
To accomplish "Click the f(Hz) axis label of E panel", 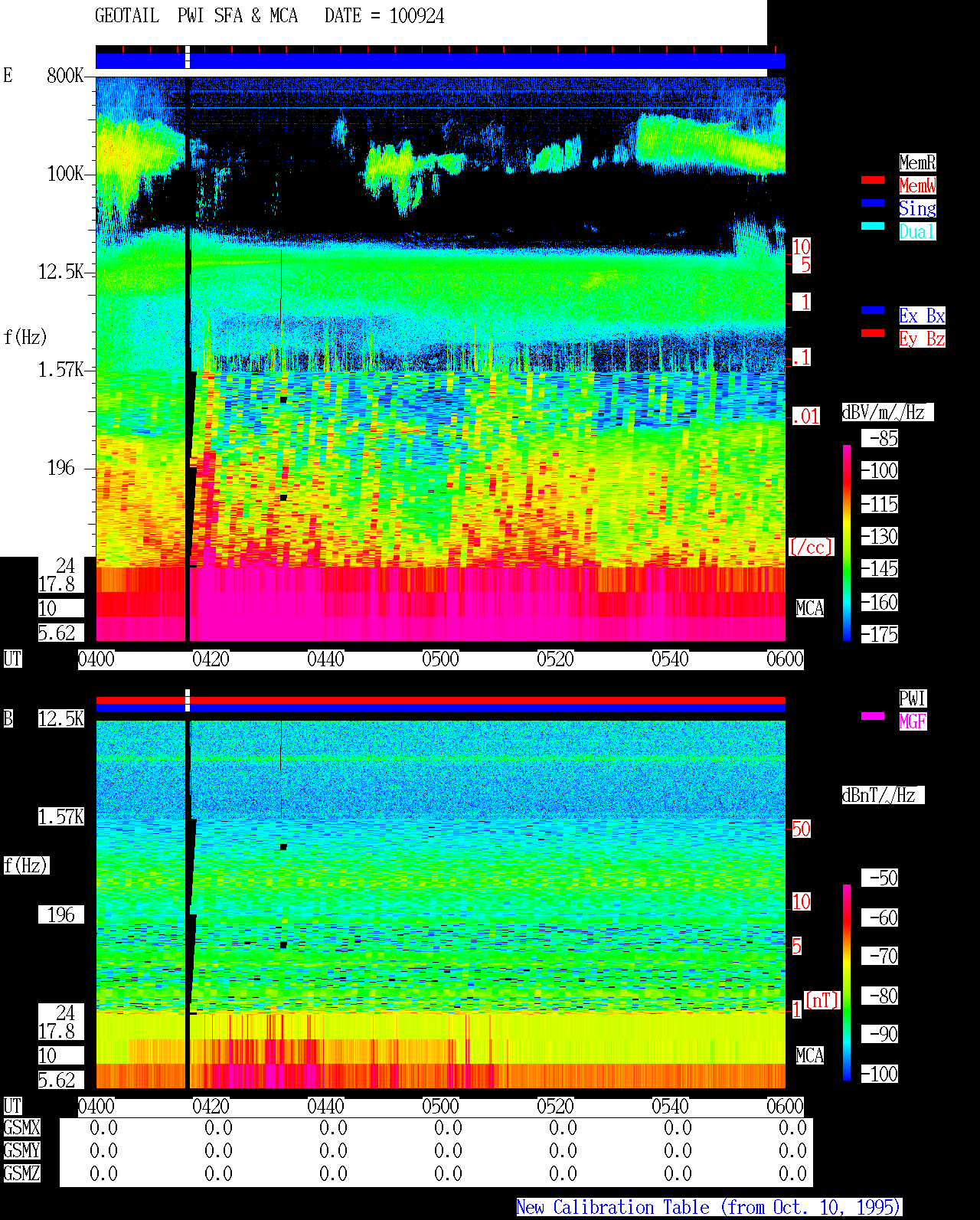I will tap(25, 337).
